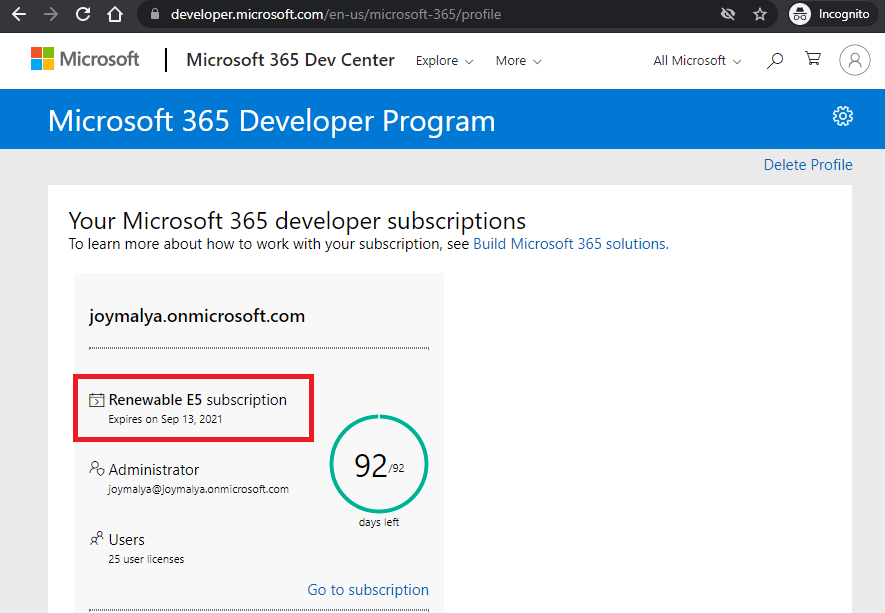
Task: Expand the More menu
Action: tap(518, 60)
